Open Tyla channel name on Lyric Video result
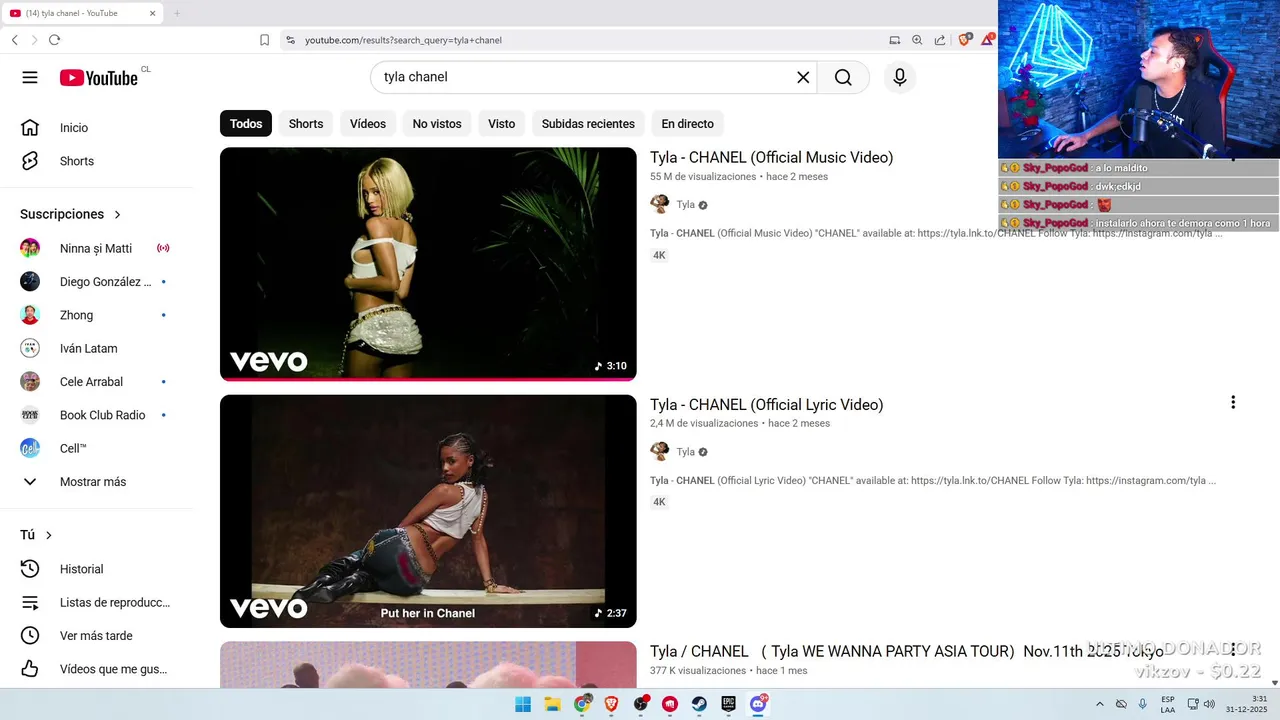The height and width of the screenshot is (720, 1280). point(685,452)
